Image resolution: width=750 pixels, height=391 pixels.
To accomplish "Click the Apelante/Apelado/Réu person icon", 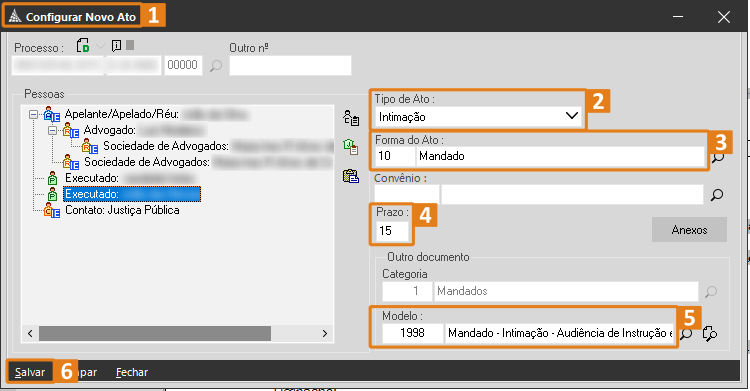I will tap(52, 114).
